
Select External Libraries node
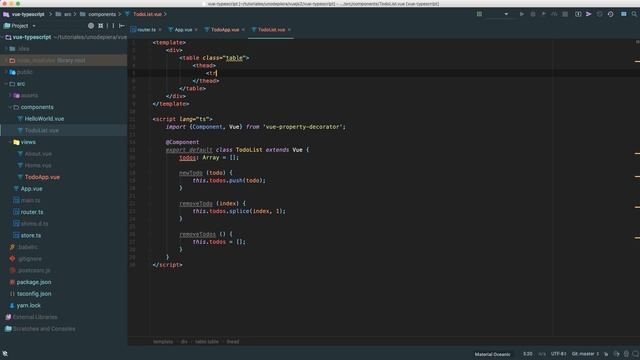(x=35, y=317)
